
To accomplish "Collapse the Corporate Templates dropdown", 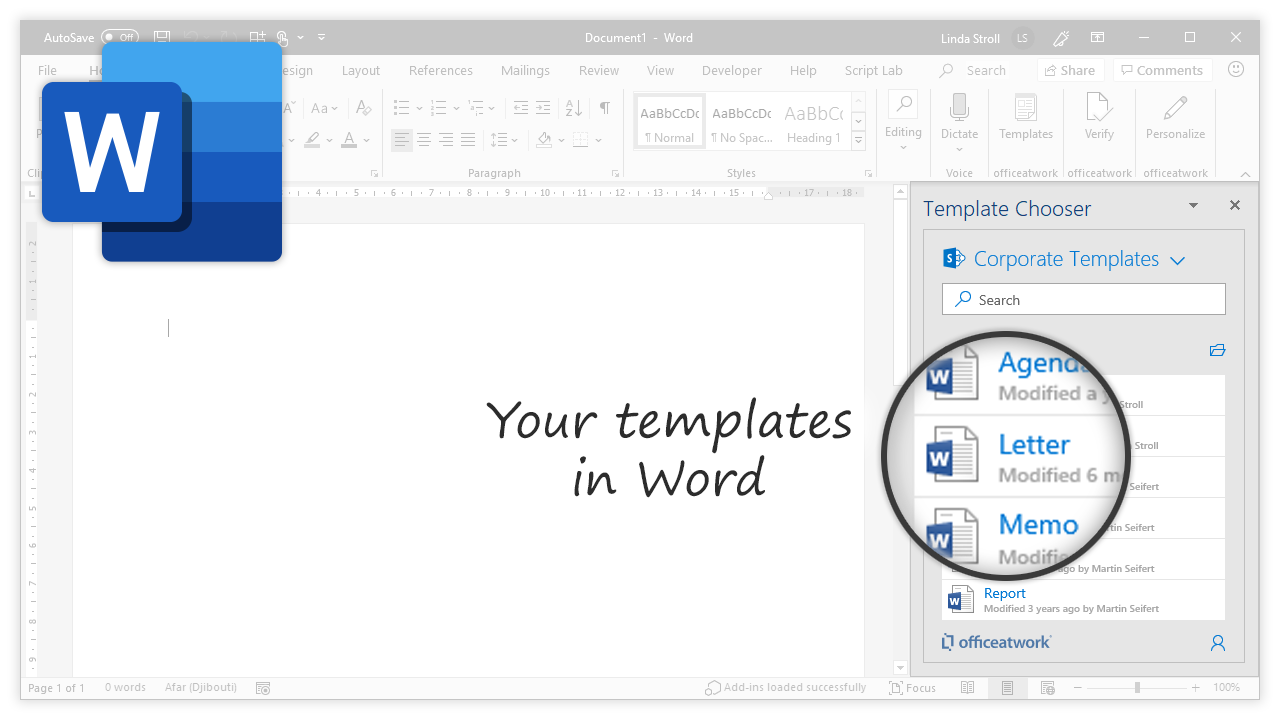I will [x=1177, y=259].
